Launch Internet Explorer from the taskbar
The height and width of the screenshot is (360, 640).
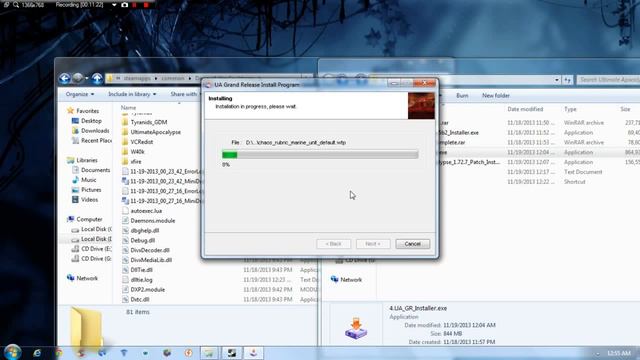click(37, 353)
